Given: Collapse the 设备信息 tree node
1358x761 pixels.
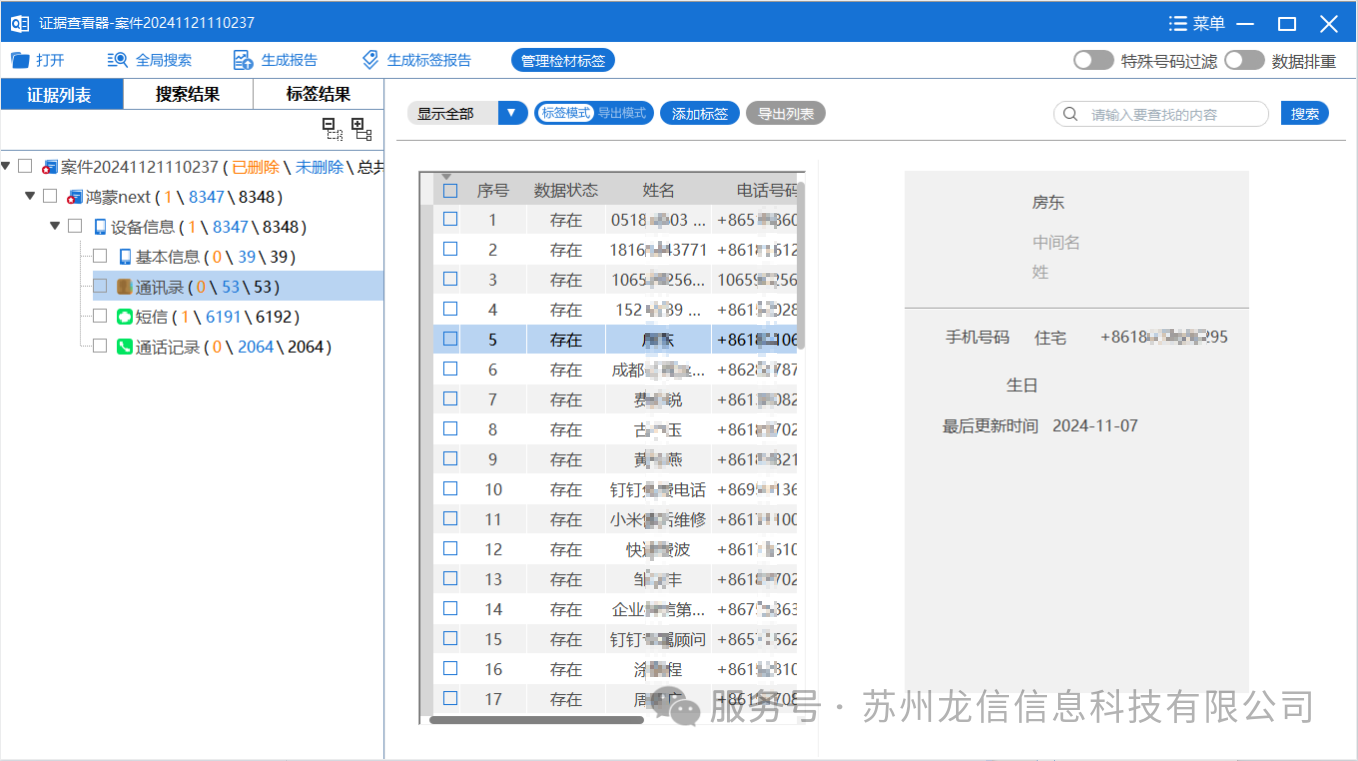Looking at the screenshot, I should (56, 226).
